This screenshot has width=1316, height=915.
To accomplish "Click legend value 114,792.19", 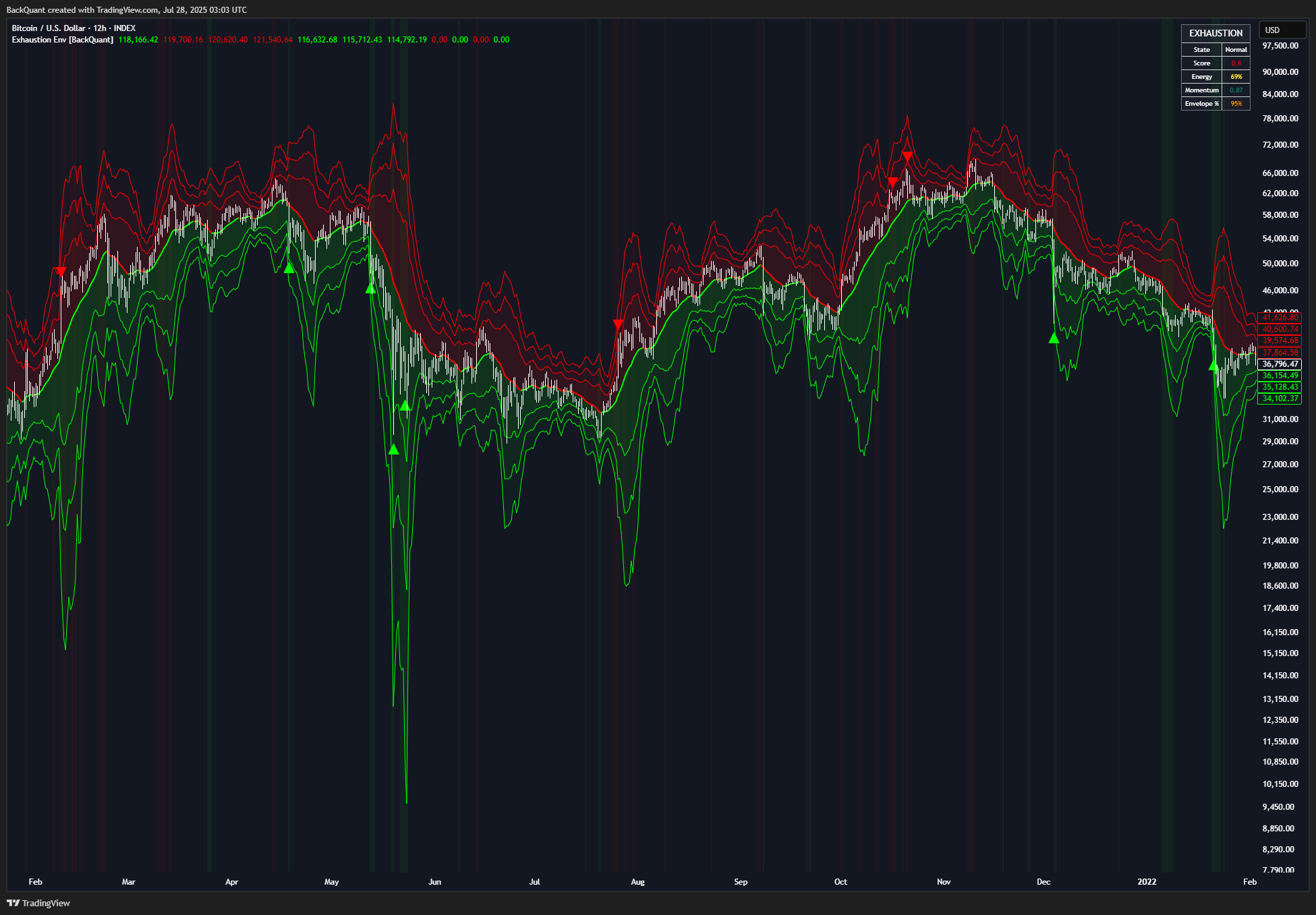I will (407, 40).
